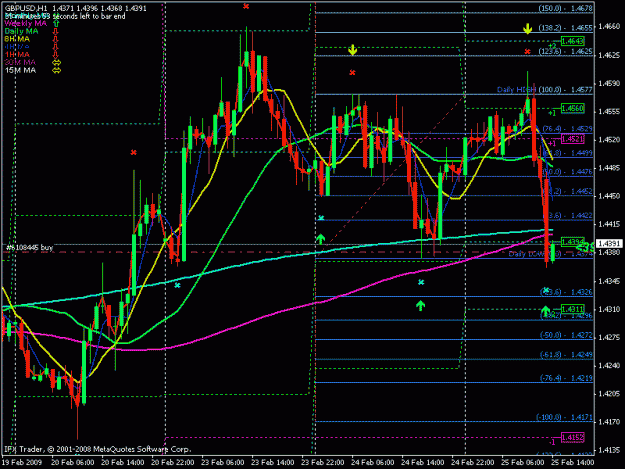625x469 pixels.
Task: Click 'seconds left to bar end' countdown text
Action: (x=89, y=16)
